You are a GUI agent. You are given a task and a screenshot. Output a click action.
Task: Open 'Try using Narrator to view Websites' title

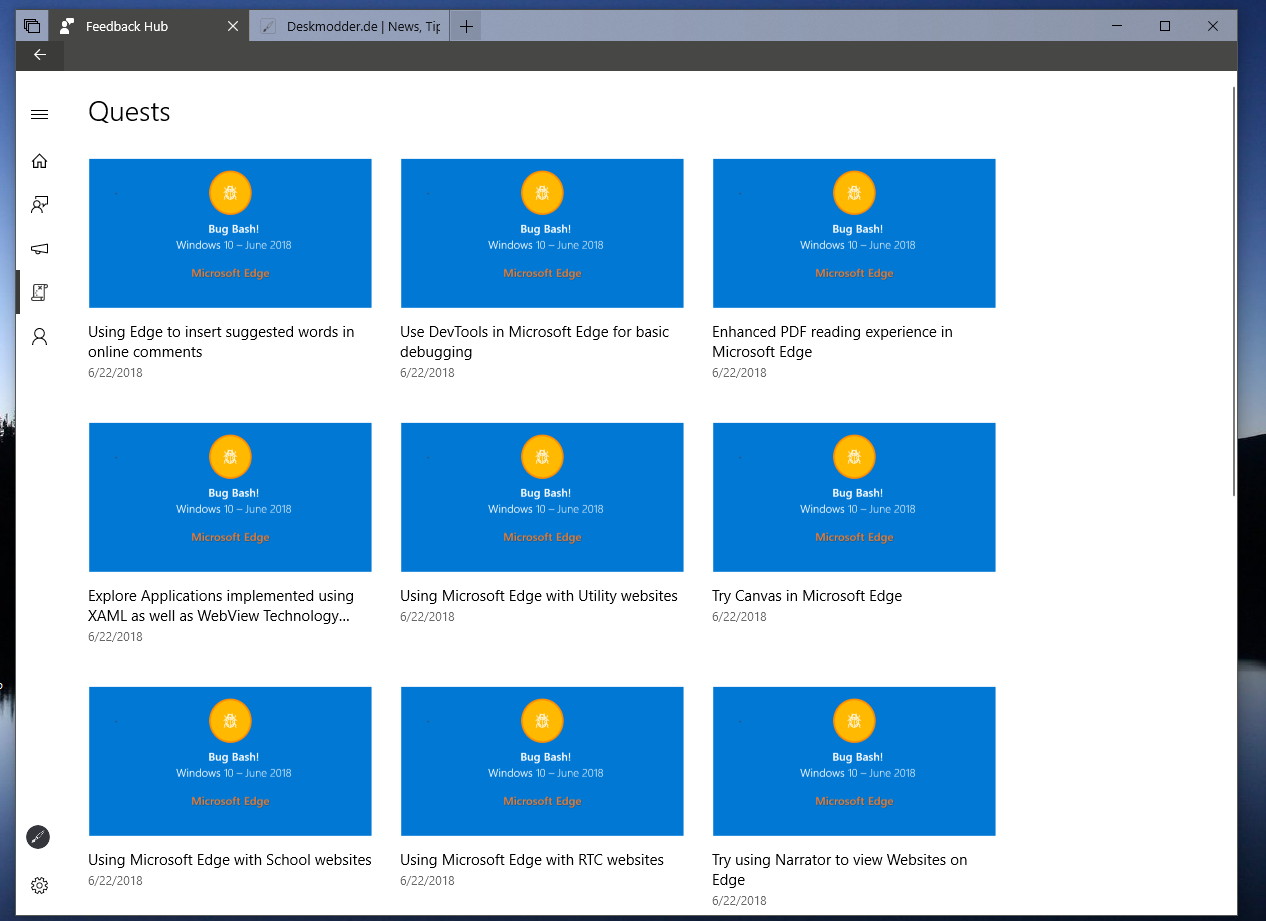click(840, 870)
